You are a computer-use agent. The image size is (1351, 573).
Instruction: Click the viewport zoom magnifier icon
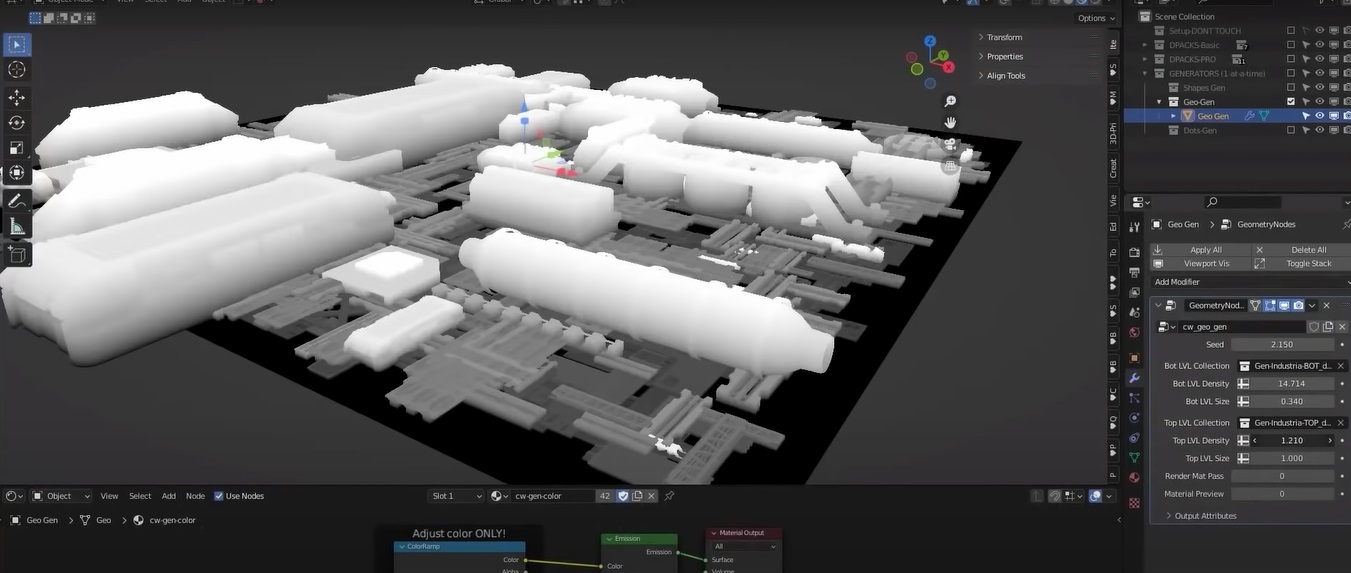[950, 102]
